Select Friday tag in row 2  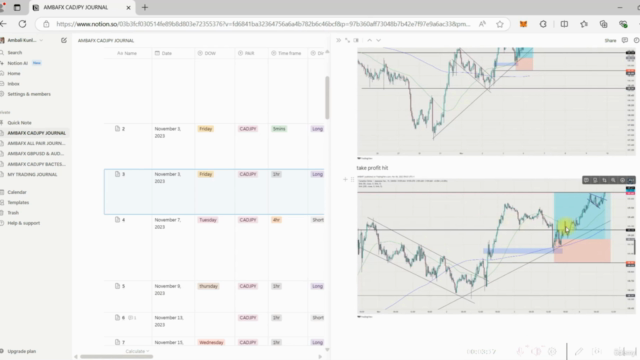(x=206, y=129)
